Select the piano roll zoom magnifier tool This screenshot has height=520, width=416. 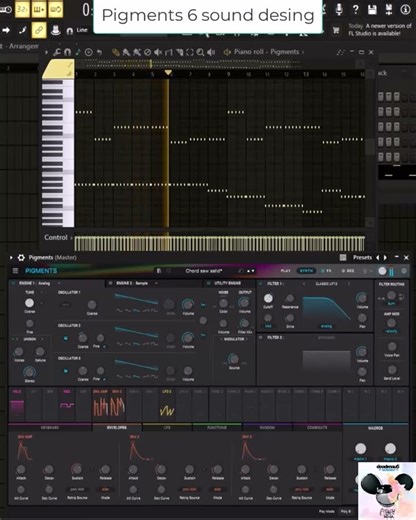click(200, 52)
